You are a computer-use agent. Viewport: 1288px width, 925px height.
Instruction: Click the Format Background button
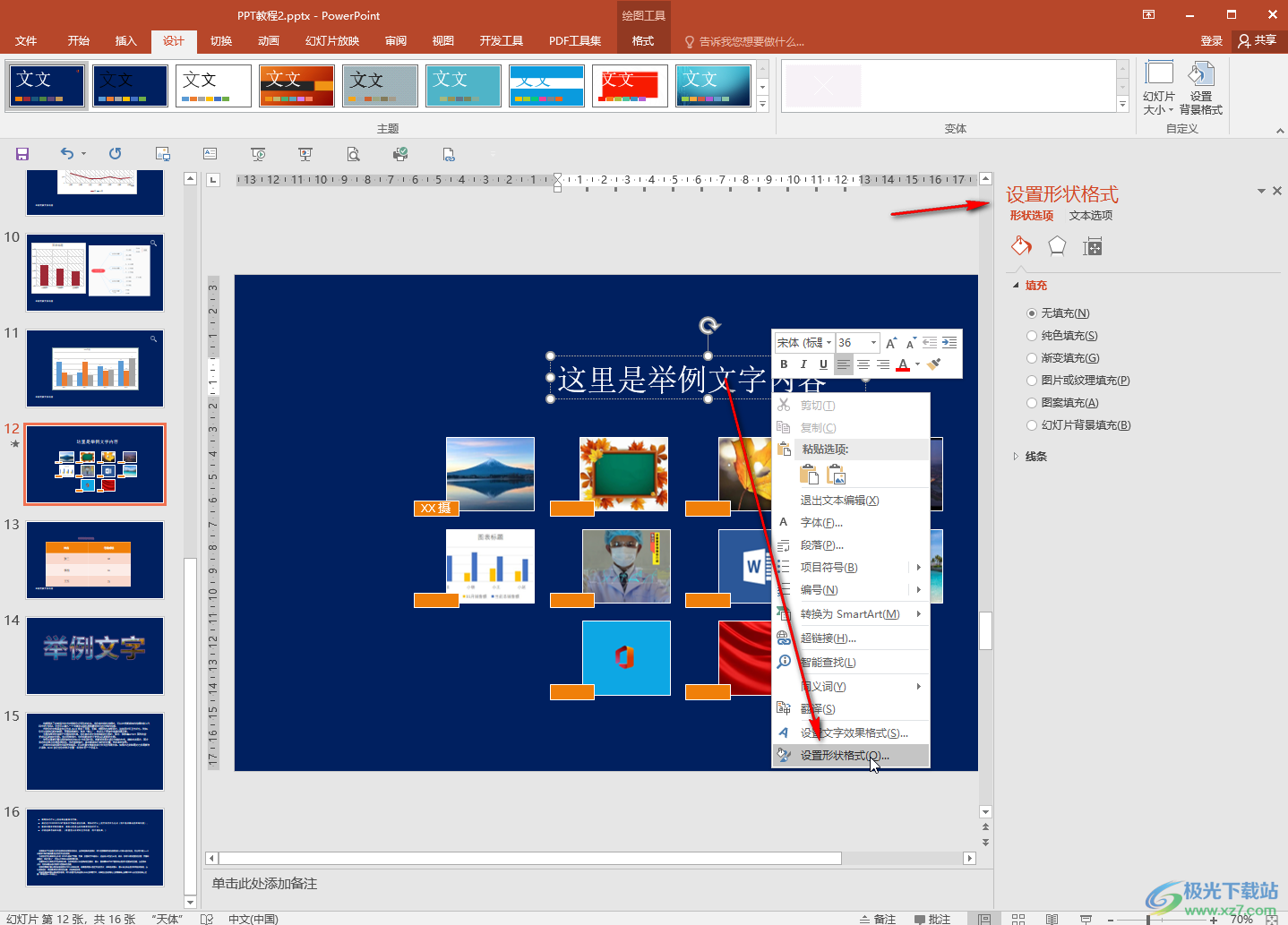point(1201,88)
